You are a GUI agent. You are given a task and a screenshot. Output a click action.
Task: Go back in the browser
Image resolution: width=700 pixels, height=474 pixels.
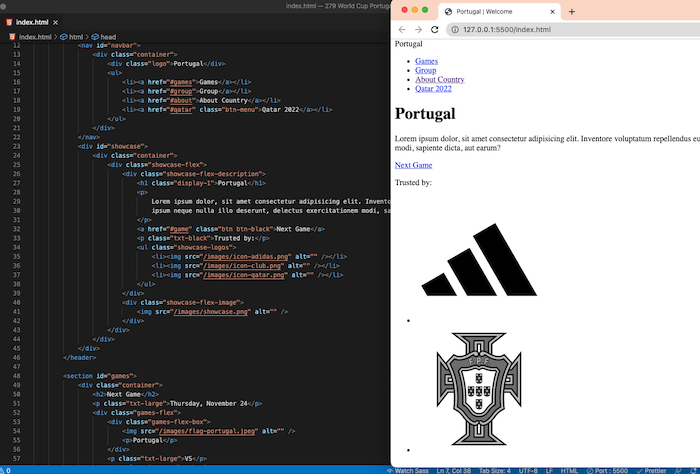pyautogui.click(x=402, y=29)
